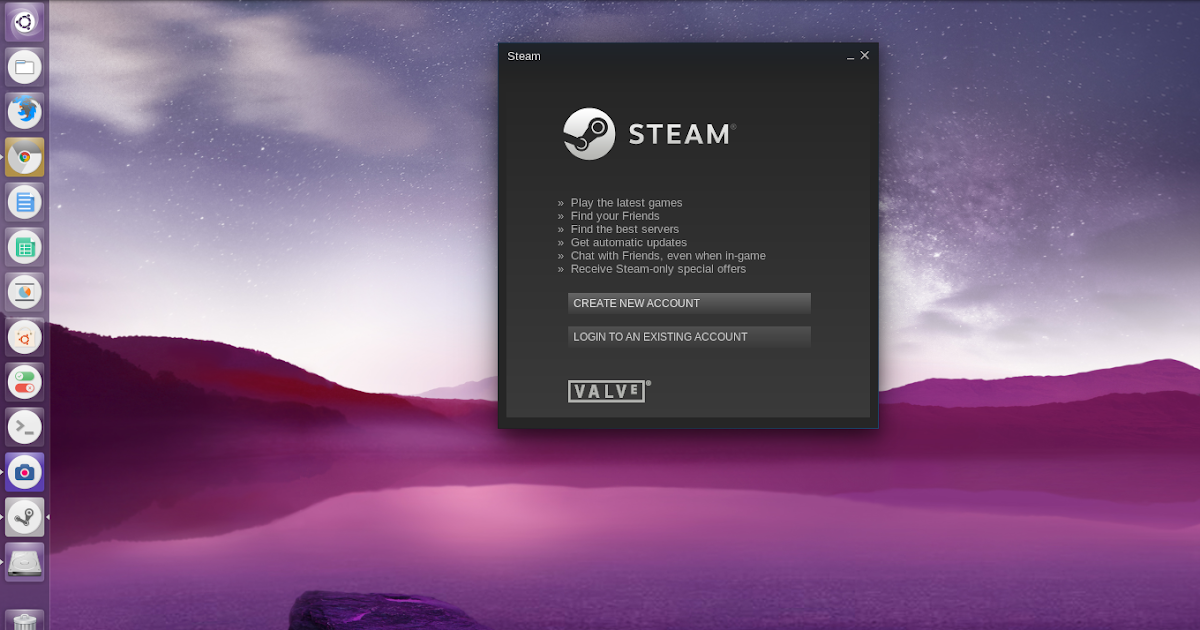Click Create New Account button

[x=689, y=303]
